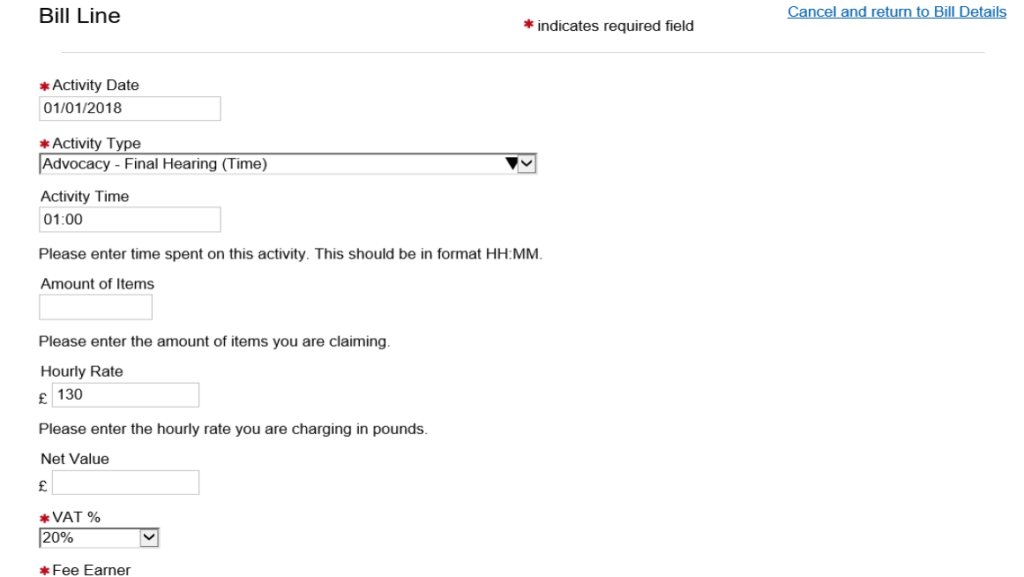Click the Amount of Items label

coord(97,284)
